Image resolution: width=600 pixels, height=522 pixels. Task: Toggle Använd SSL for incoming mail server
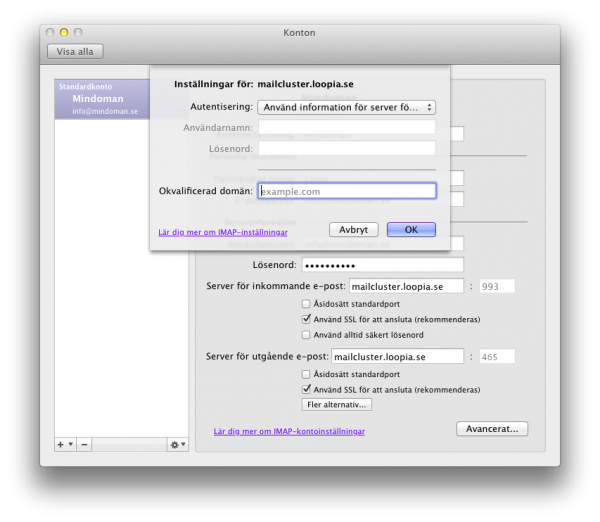306,319
